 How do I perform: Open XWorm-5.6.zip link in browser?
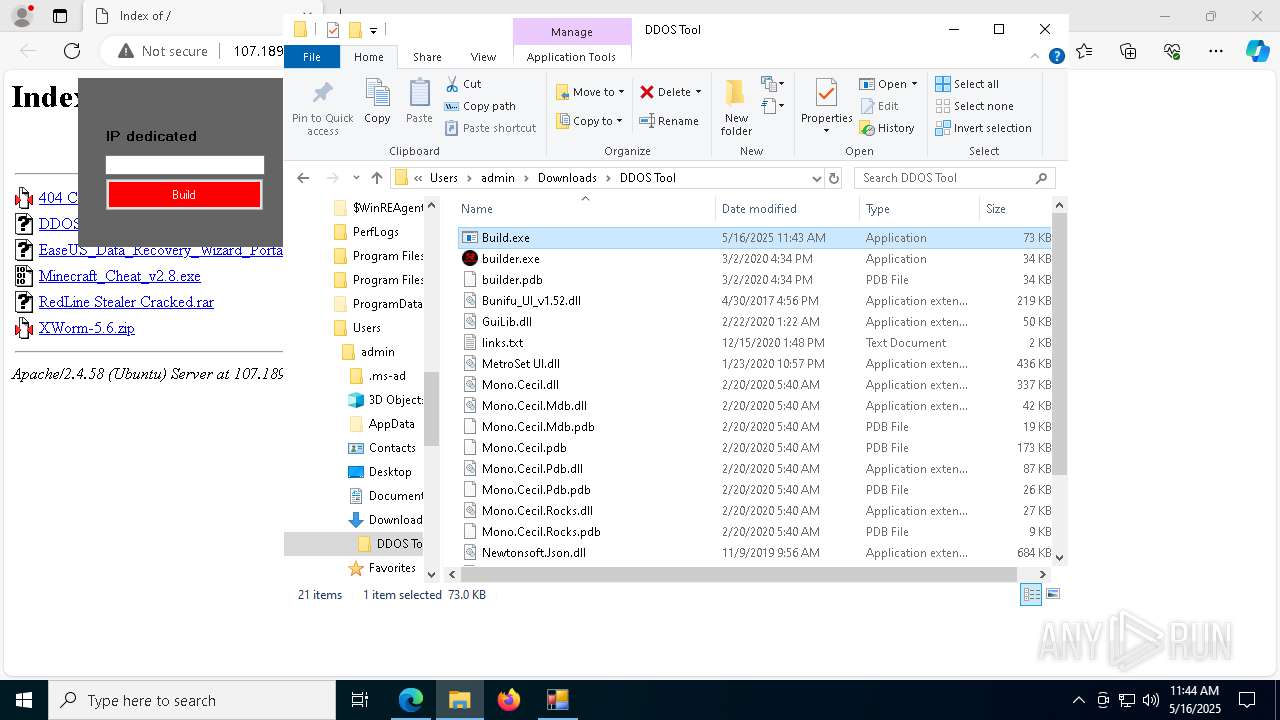[86, 328]
